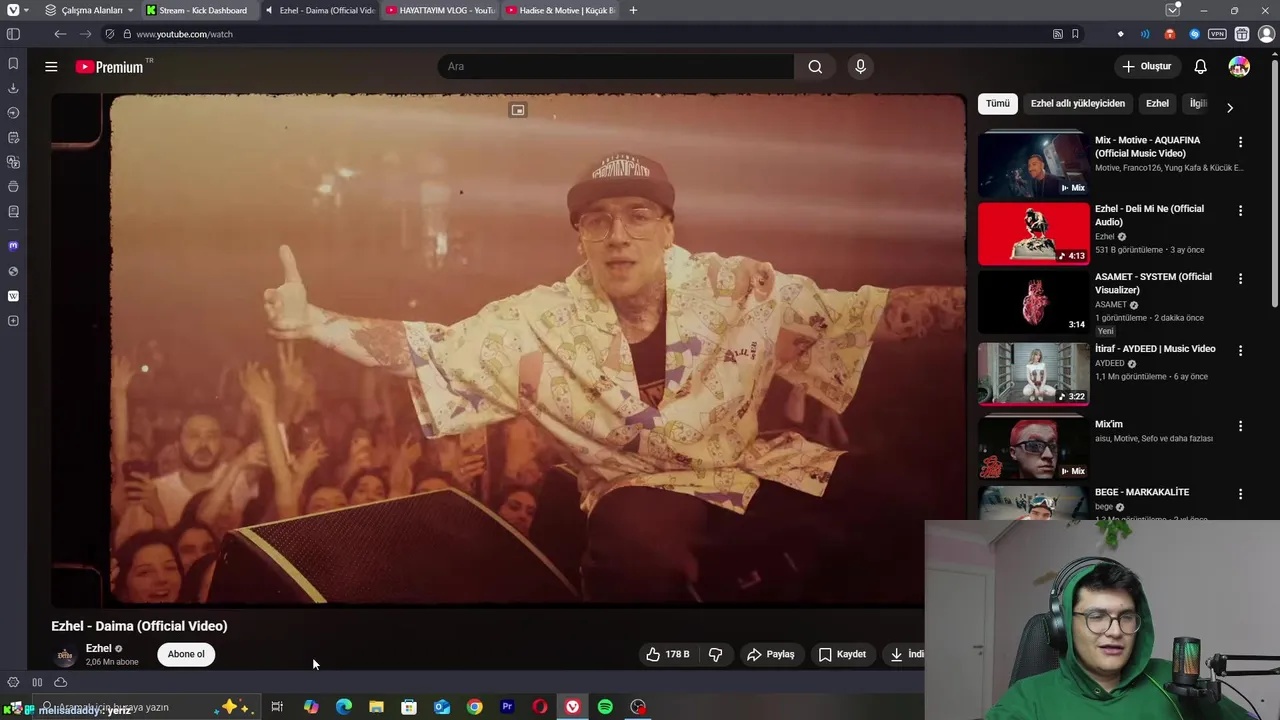
Task: Start voice search with the microphone
Action: [860, 66]
